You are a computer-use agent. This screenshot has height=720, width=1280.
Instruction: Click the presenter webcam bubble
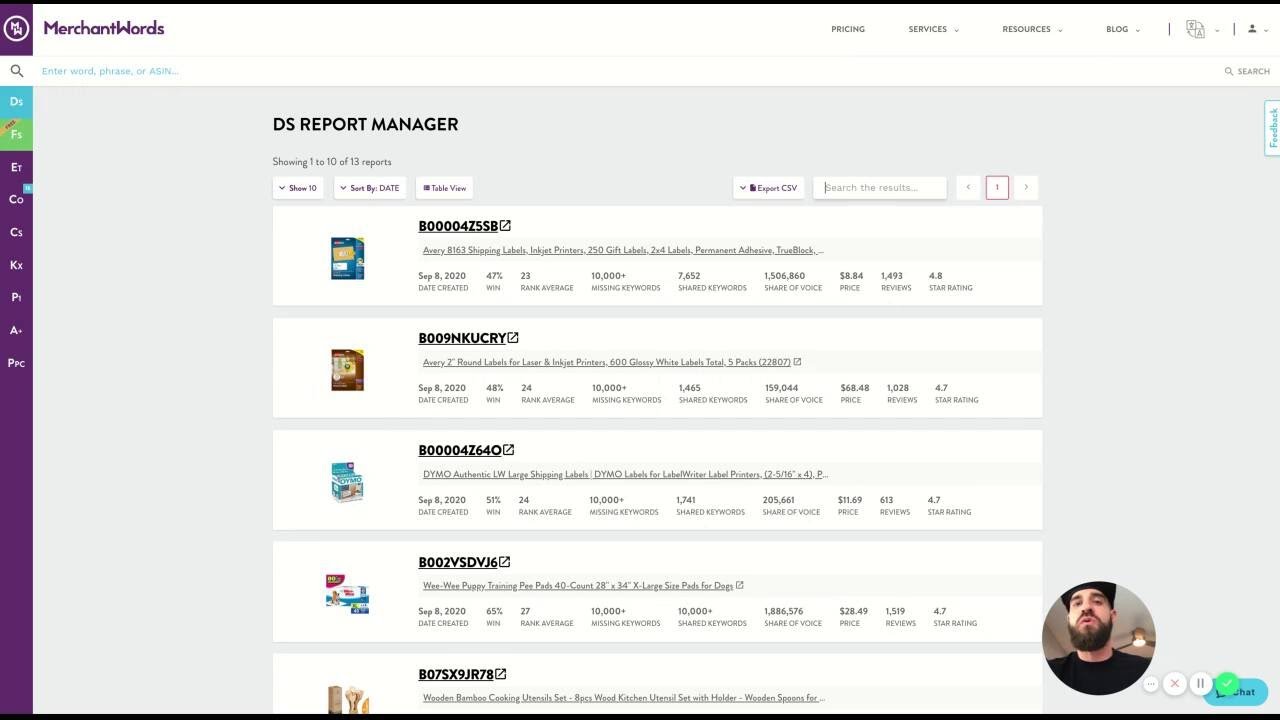[1098, 638]
